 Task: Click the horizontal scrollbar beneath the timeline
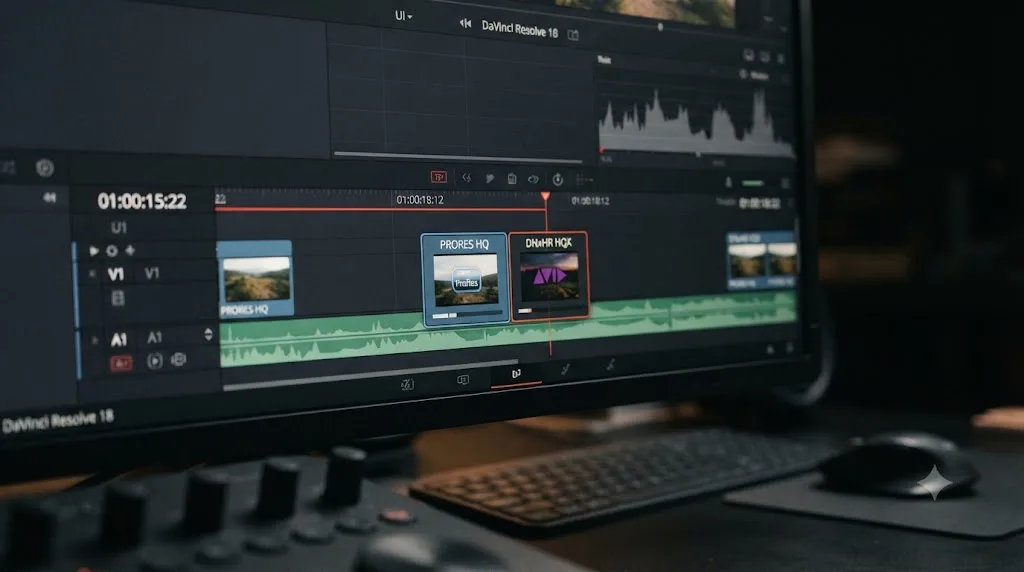[370, 374]
